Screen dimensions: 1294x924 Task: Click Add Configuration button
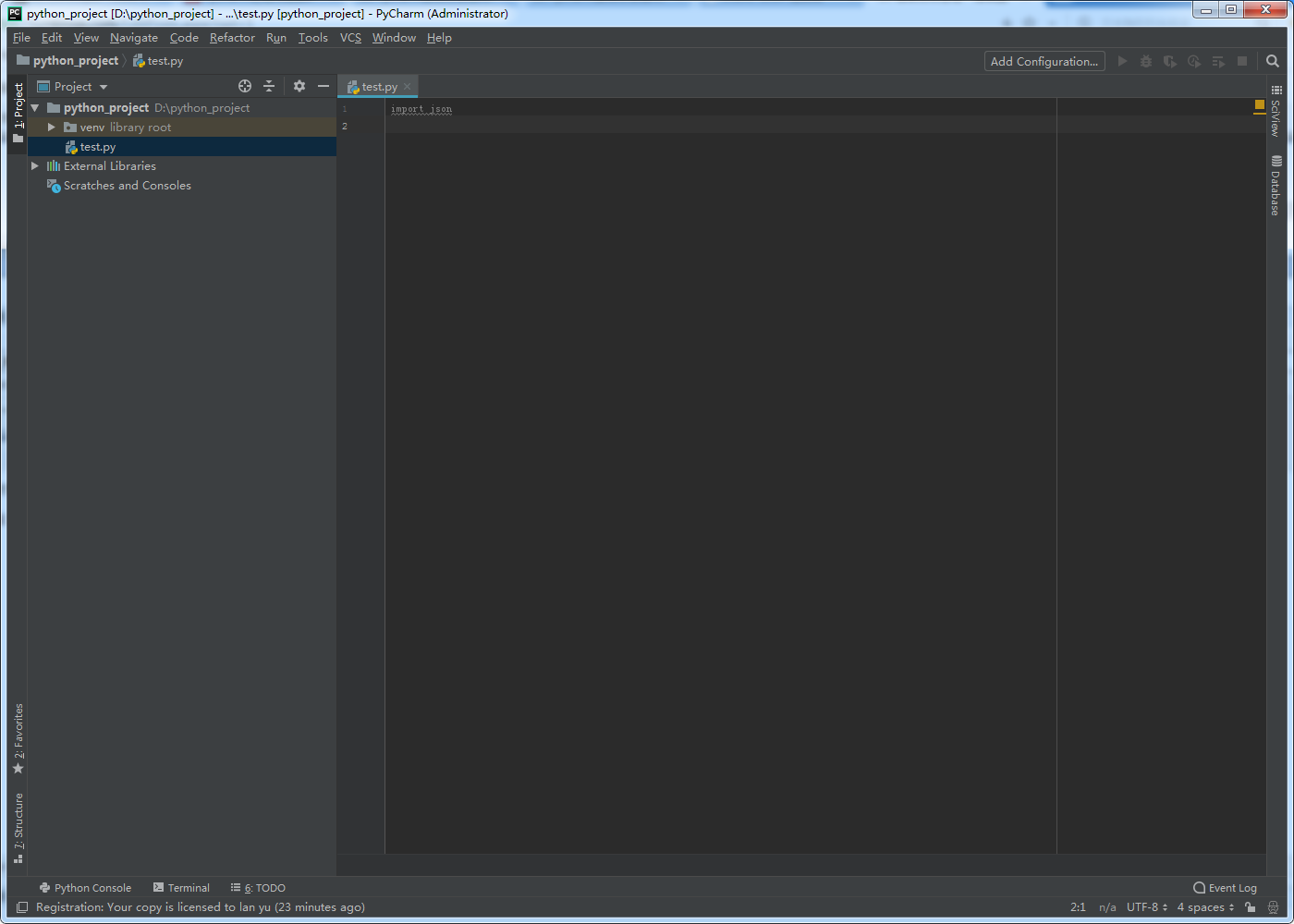(x=1044, y=61)
